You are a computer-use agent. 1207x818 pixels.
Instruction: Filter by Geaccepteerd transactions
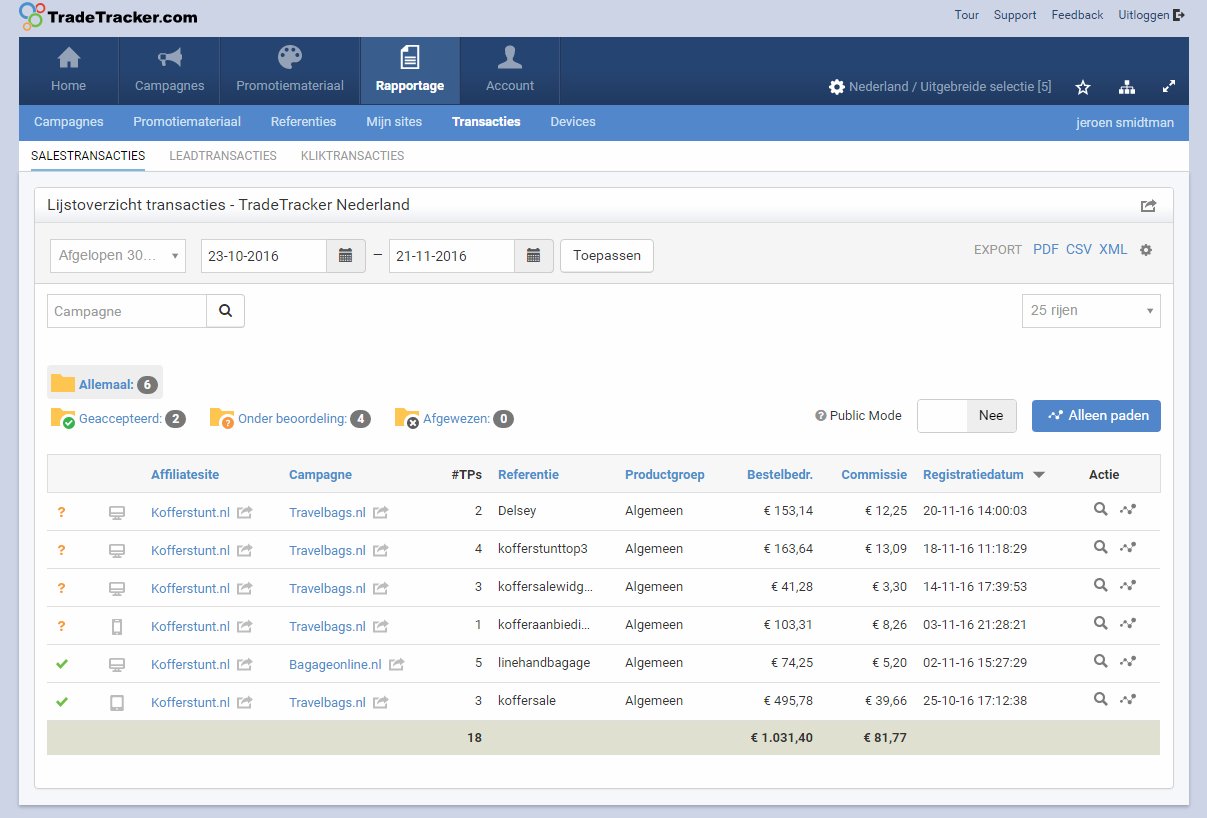(118, 419)
